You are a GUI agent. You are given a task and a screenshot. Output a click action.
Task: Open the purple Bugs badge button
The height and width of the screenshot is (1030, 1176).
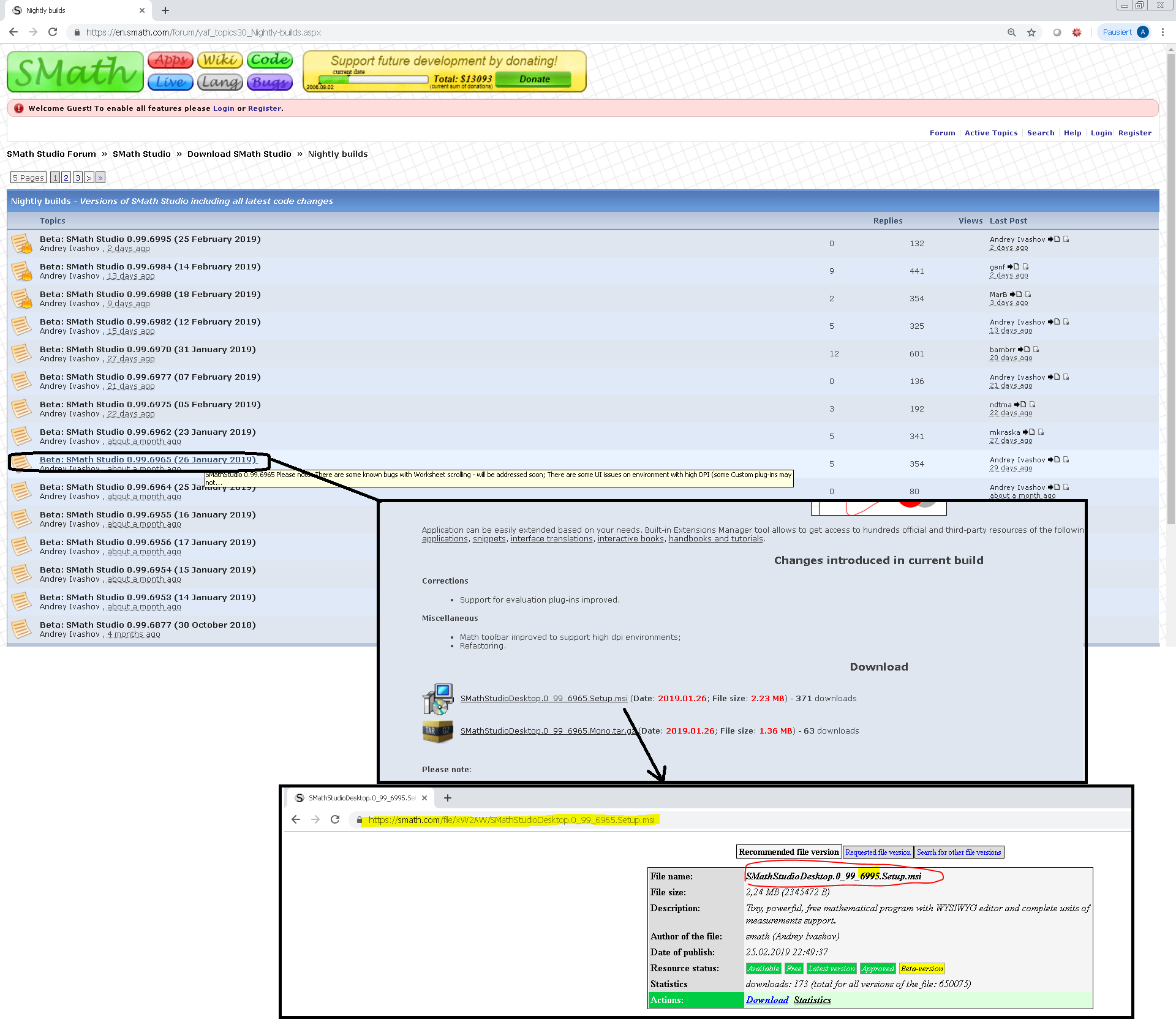point(269,82)
